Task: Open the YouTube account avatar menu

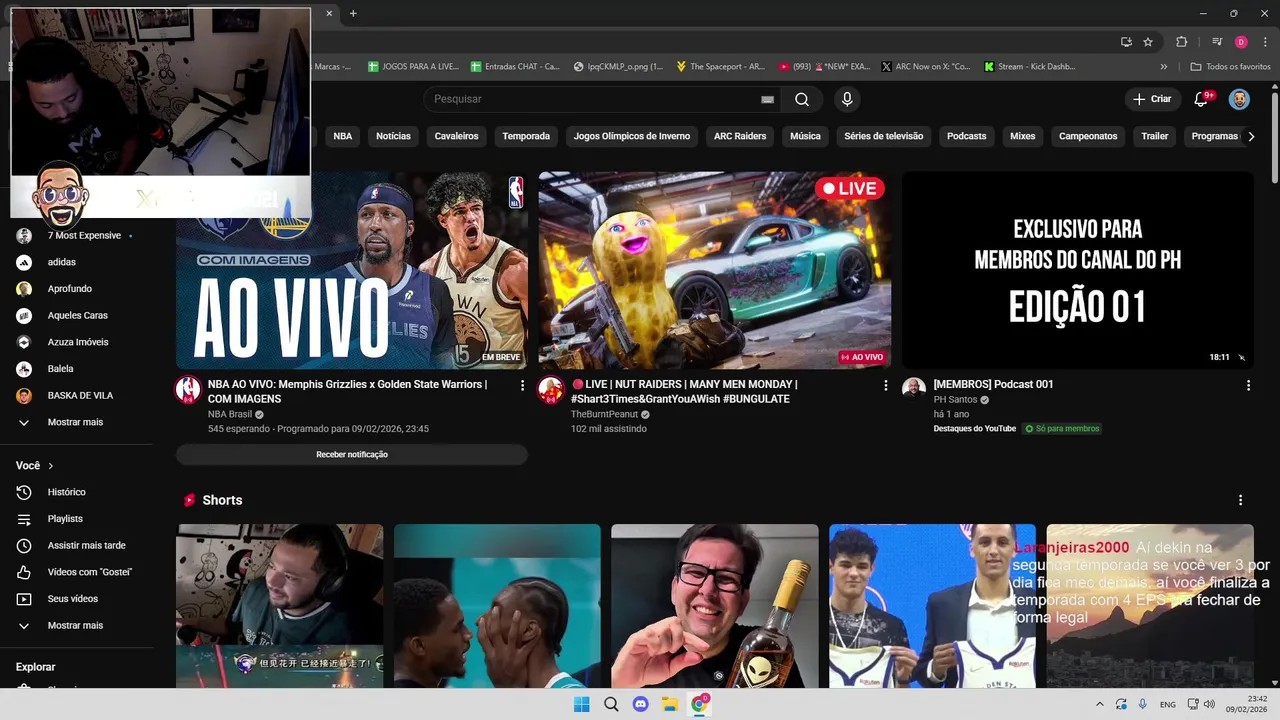Action: click(1239, 99)
